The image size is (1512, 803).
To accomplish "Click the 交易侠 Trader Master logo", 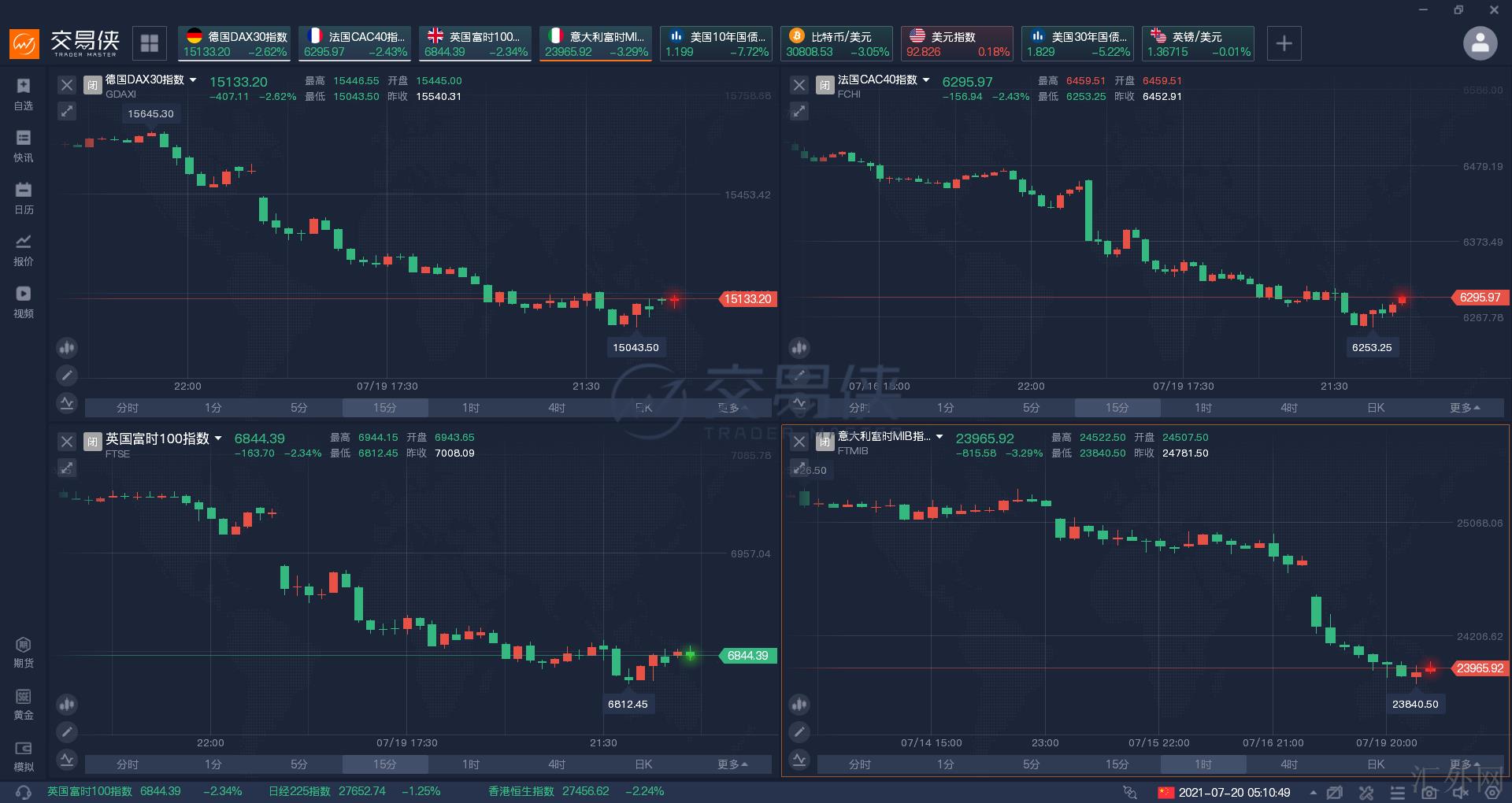I will 64,43.
